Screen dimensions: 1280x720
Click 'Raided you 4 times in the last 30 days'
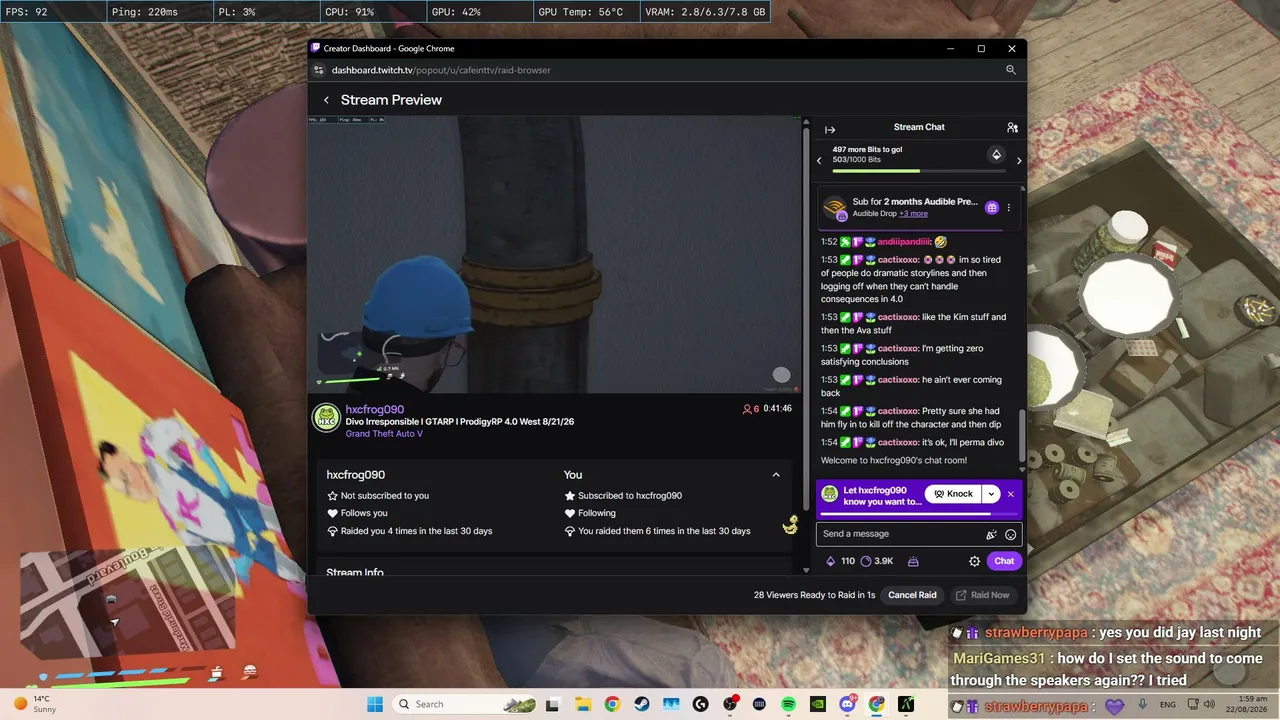pyautogui.click(x=416, y=531)
